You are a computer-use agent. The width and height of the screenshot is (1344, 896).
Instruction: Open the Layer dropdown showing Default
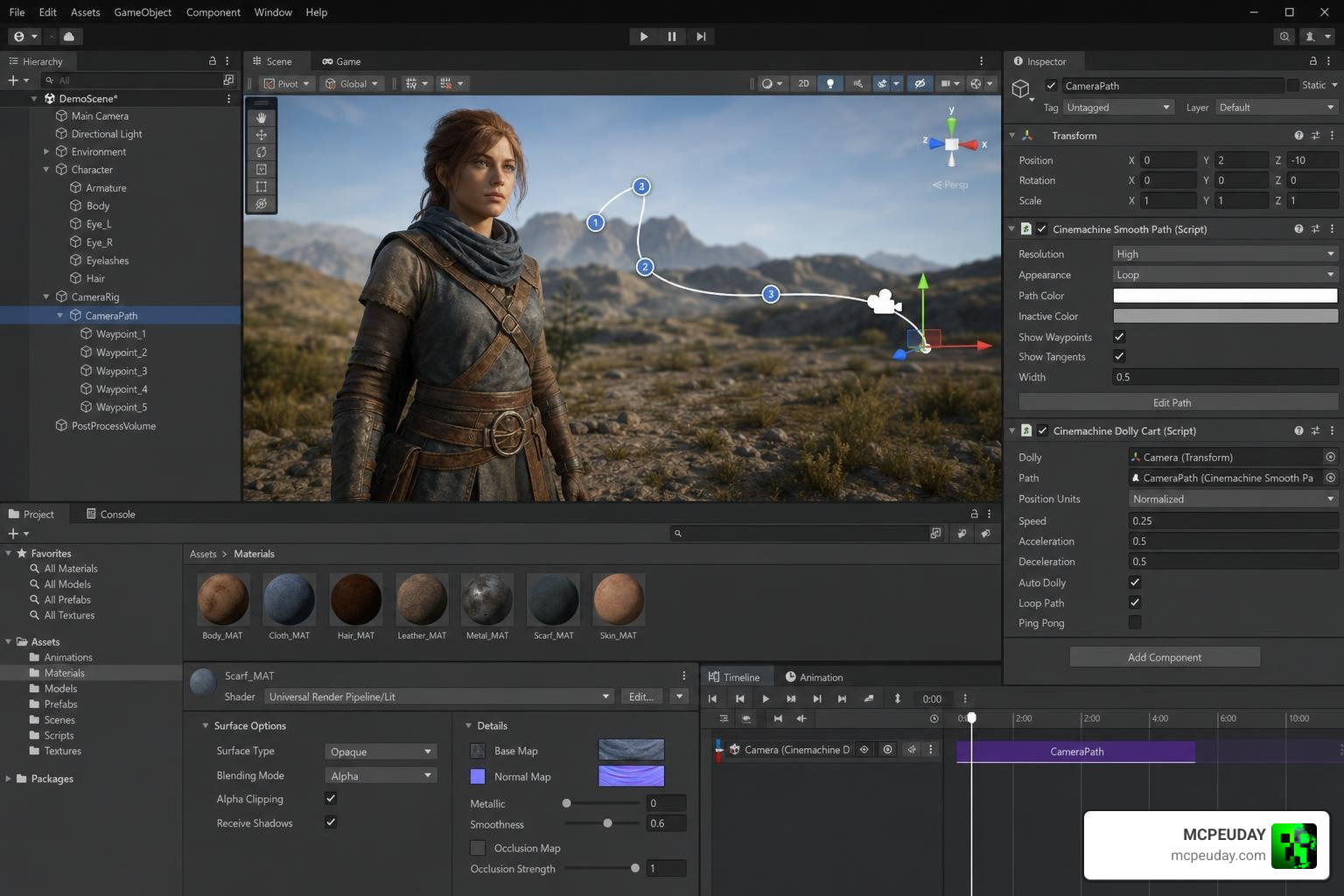[1277, 108]
